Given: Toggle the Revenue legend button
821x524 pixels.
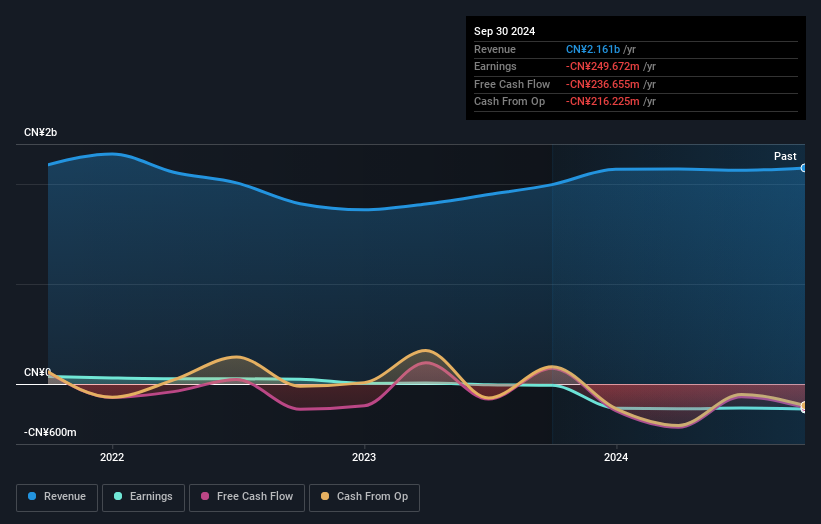Looking at the screenshot, I should click(57, 497).
